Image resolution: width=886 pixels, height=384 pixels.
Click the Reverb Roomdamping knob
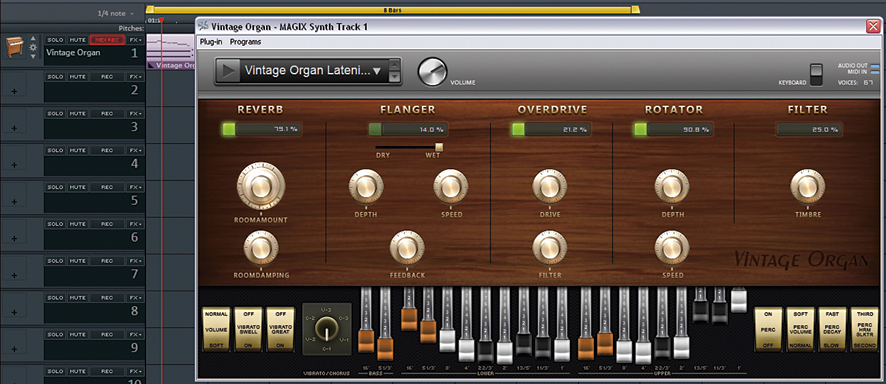point(260,249)
